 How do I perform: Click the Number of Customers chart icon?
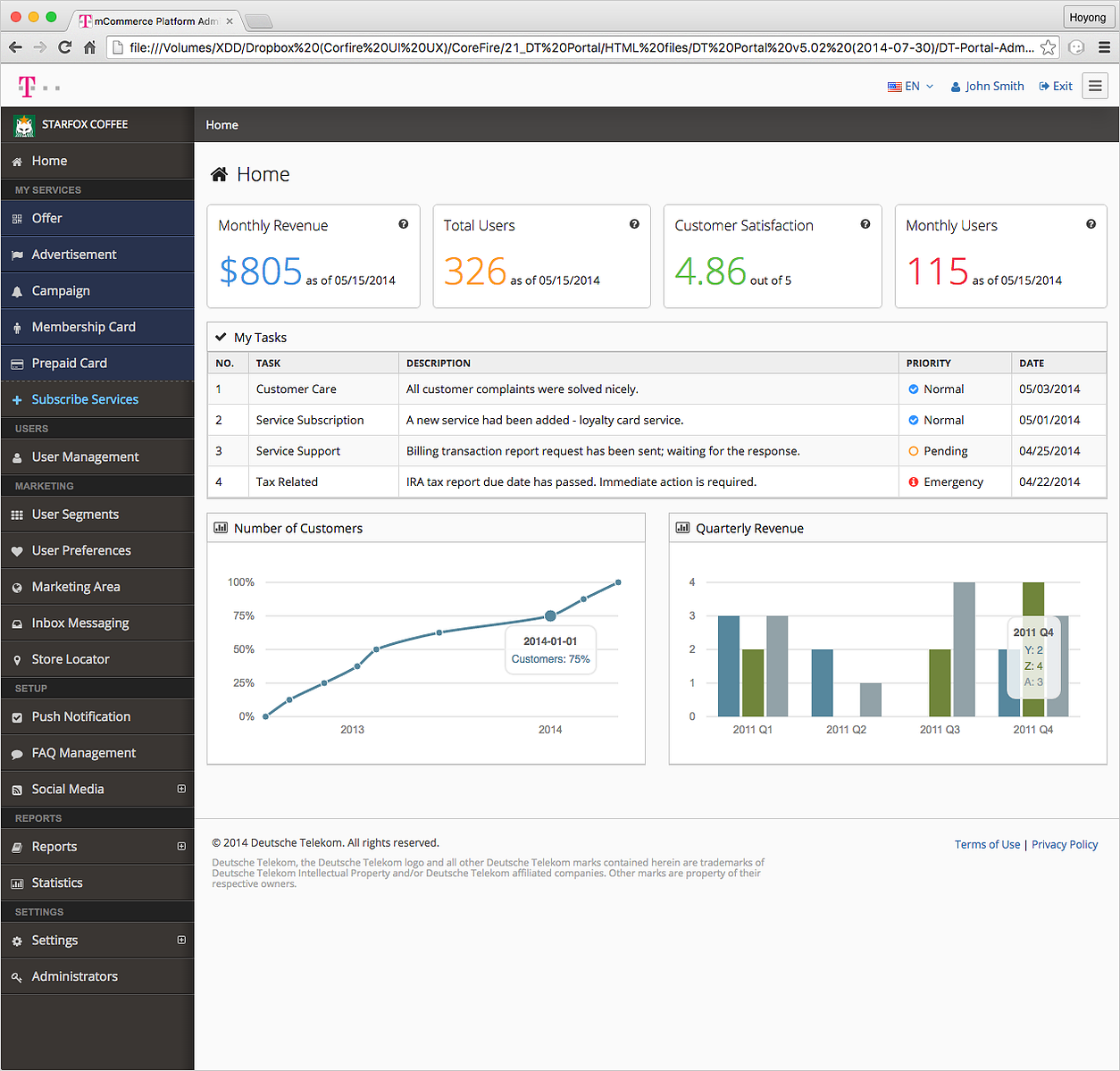221,528
